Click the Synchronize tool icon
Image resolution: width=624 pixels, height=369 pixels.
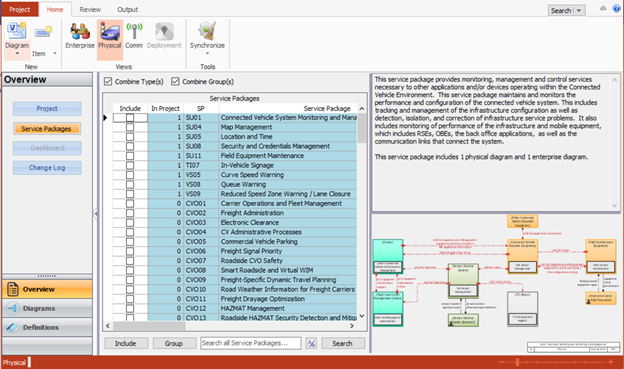coord(207,31)
